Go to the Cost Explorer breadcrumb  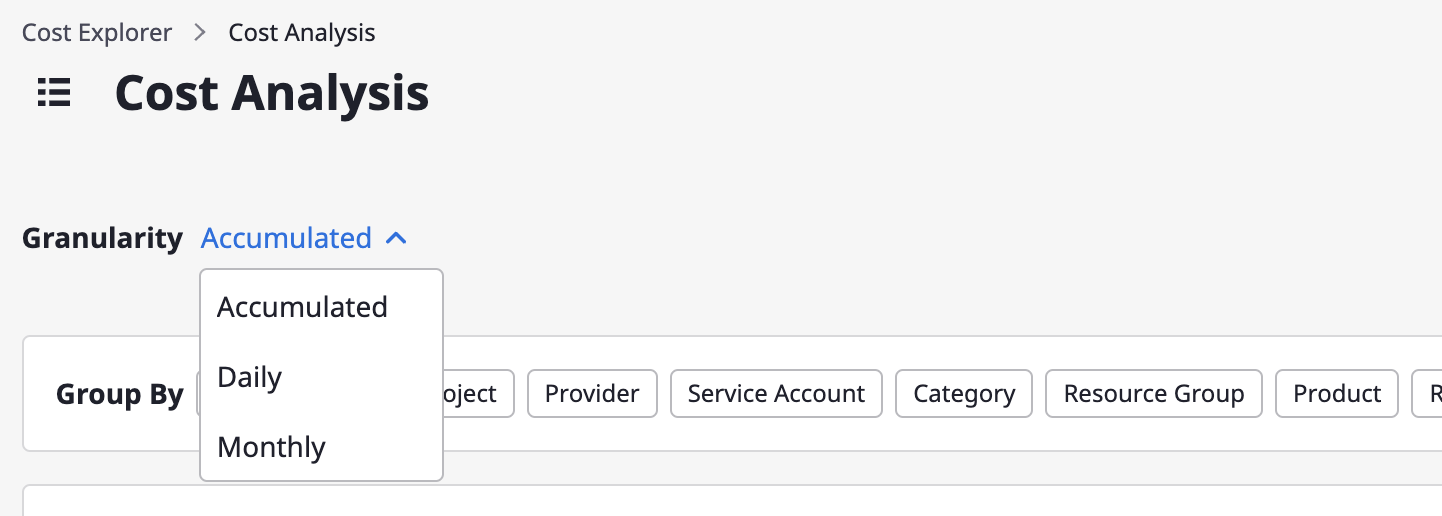pos(97,32)
